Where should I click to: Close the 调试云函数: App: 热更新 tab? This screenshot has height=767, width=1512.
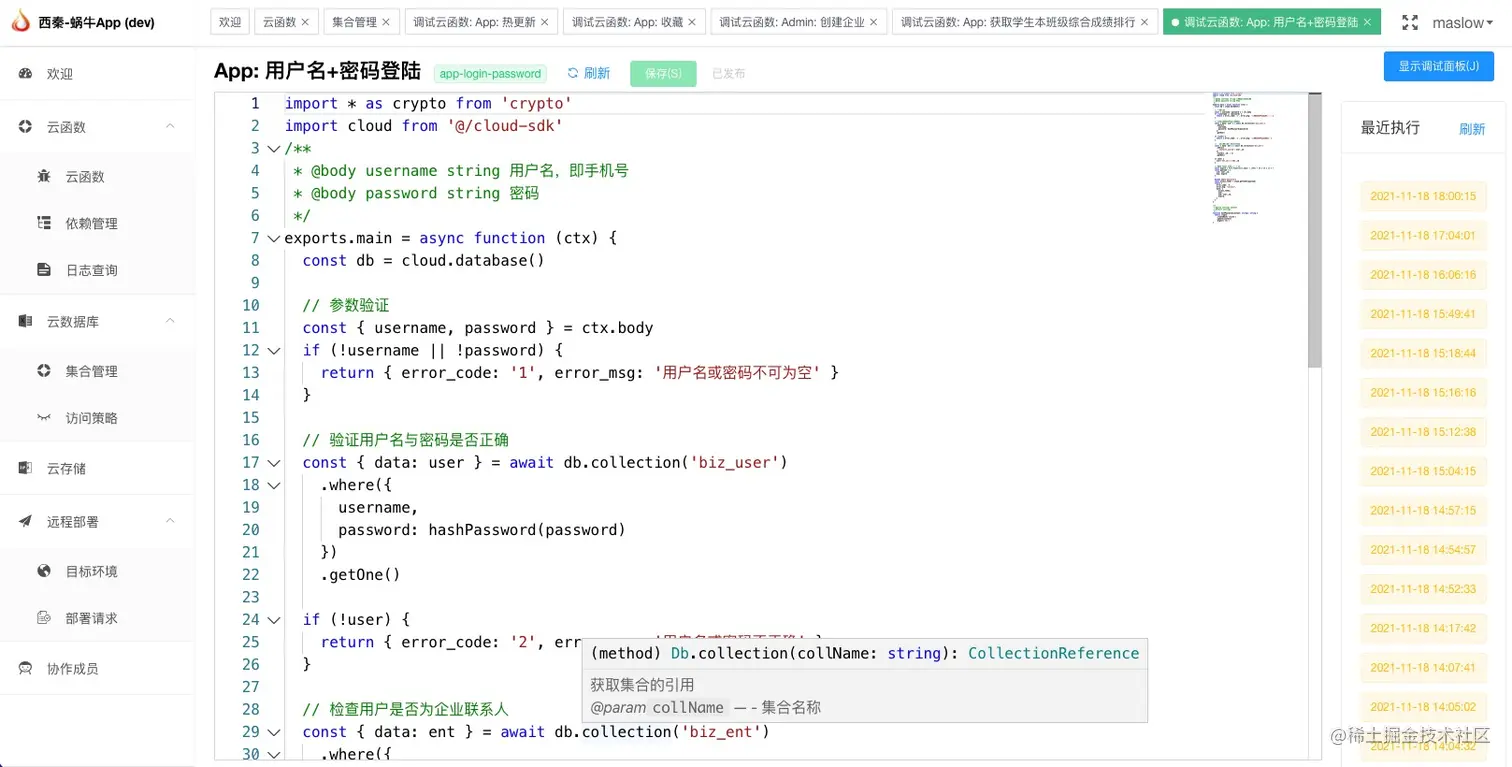click(x=545, y=21)
